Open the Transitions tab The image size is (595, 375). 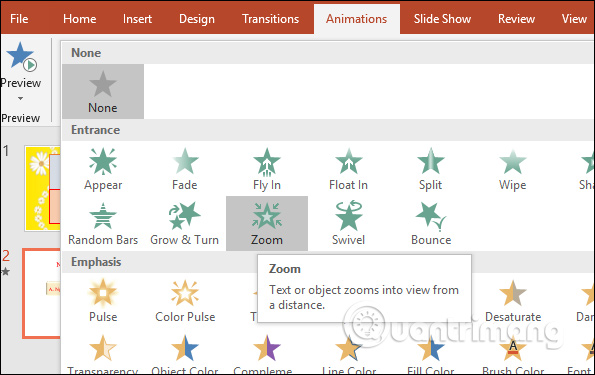tap(271, 19)
